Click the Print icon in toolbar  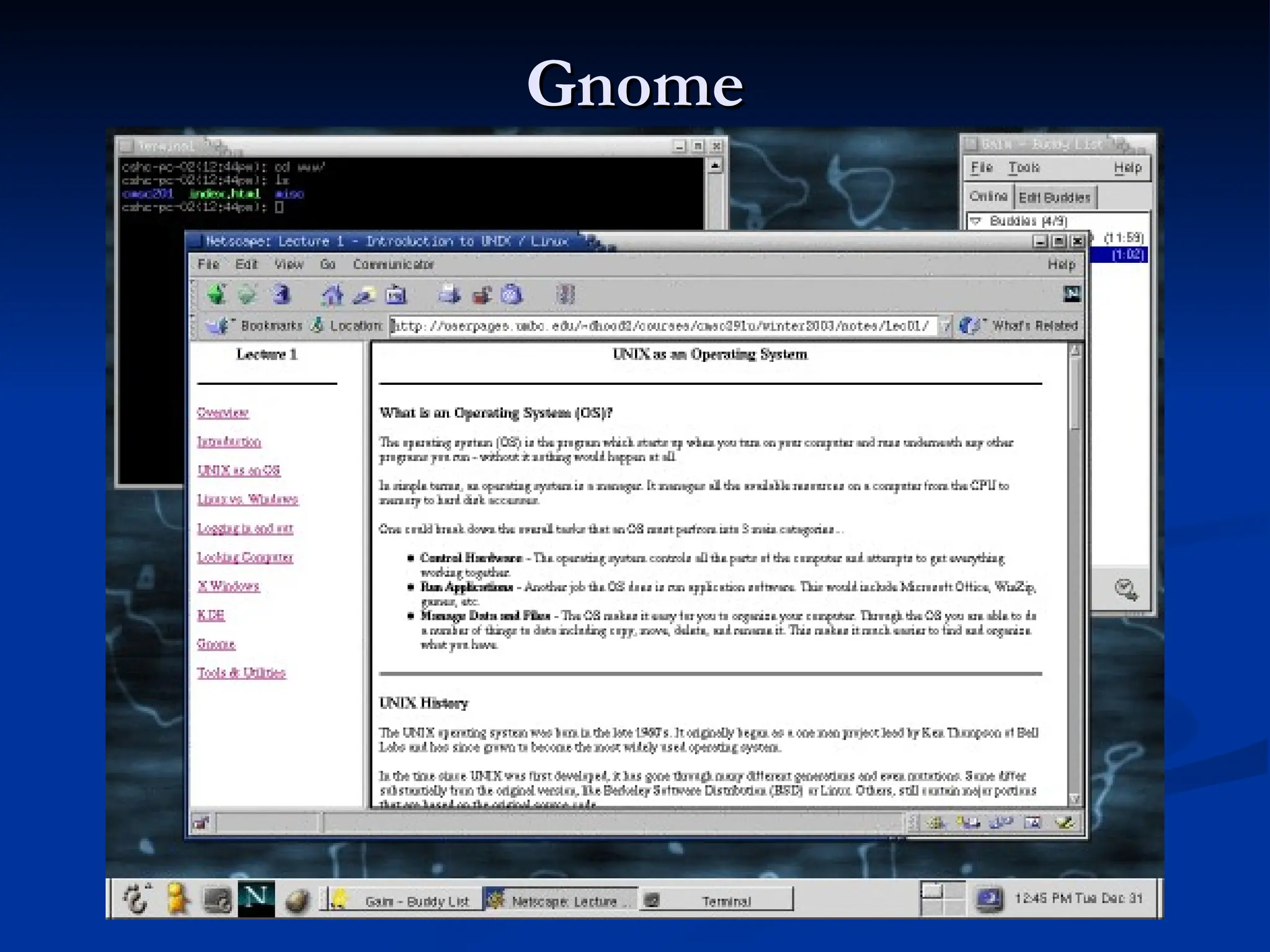449,295
